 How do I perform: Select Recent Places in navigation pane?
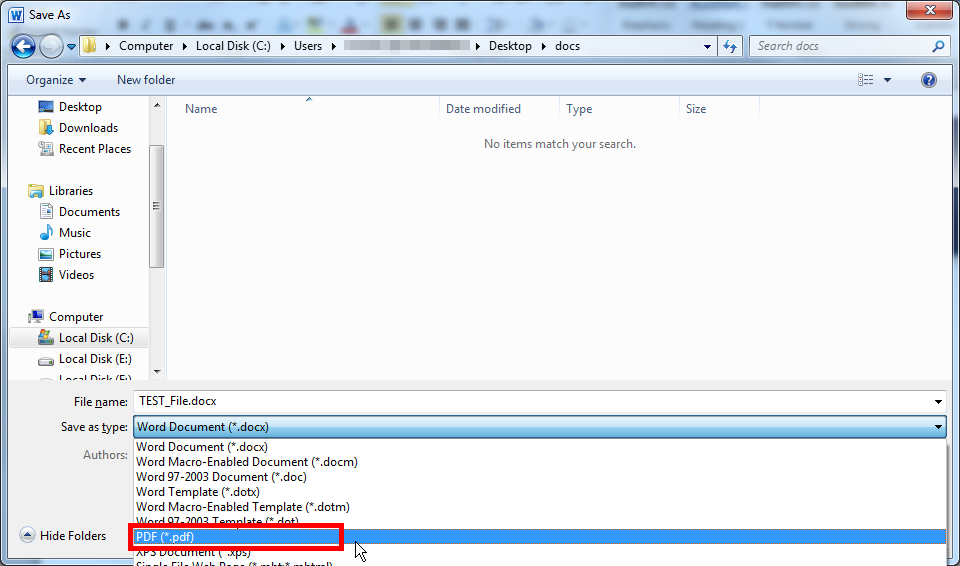pos(94,149)
